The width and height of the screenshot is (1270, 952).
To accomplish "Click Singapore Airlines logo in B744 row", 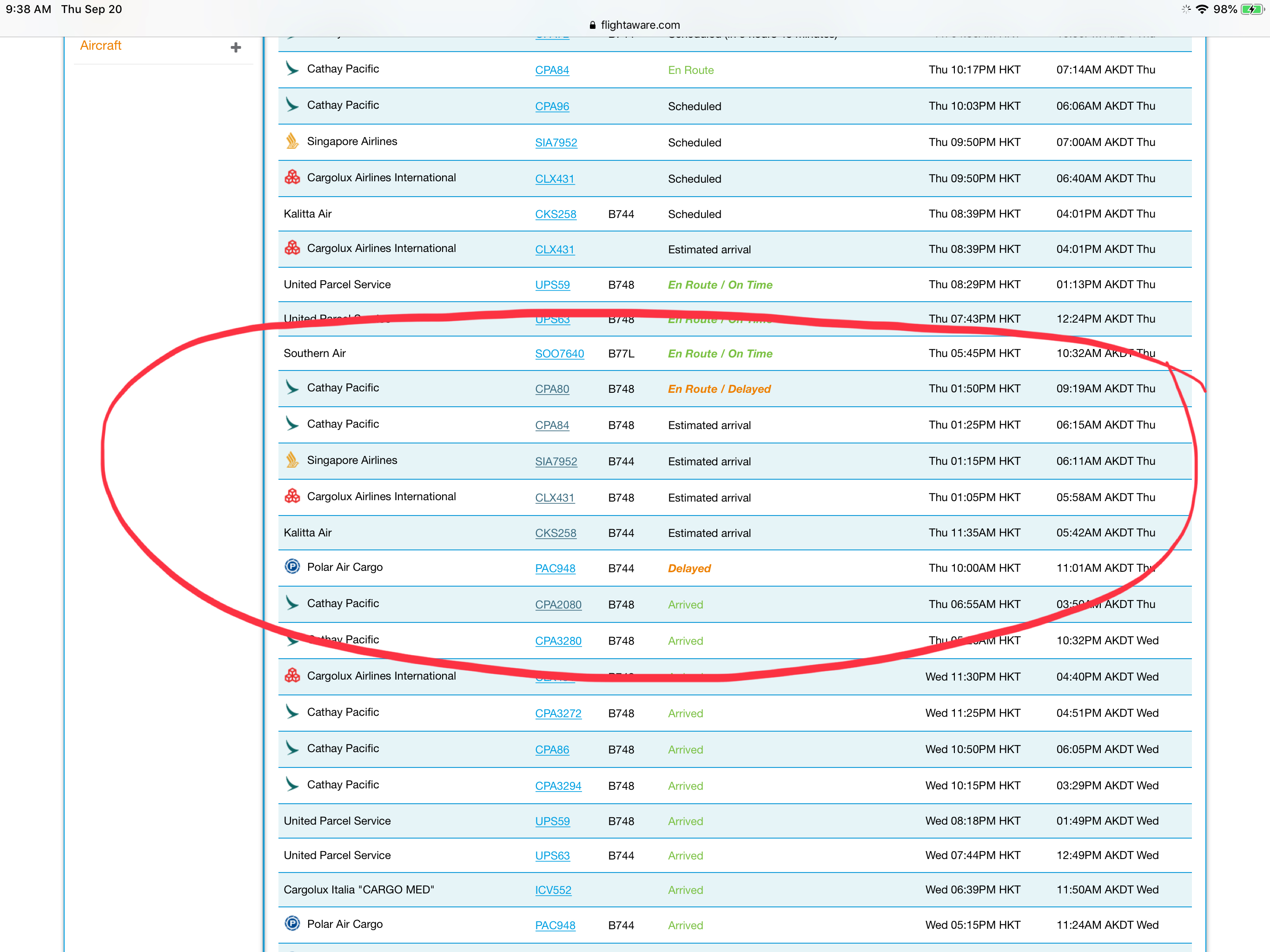I will tap(292, 459).
